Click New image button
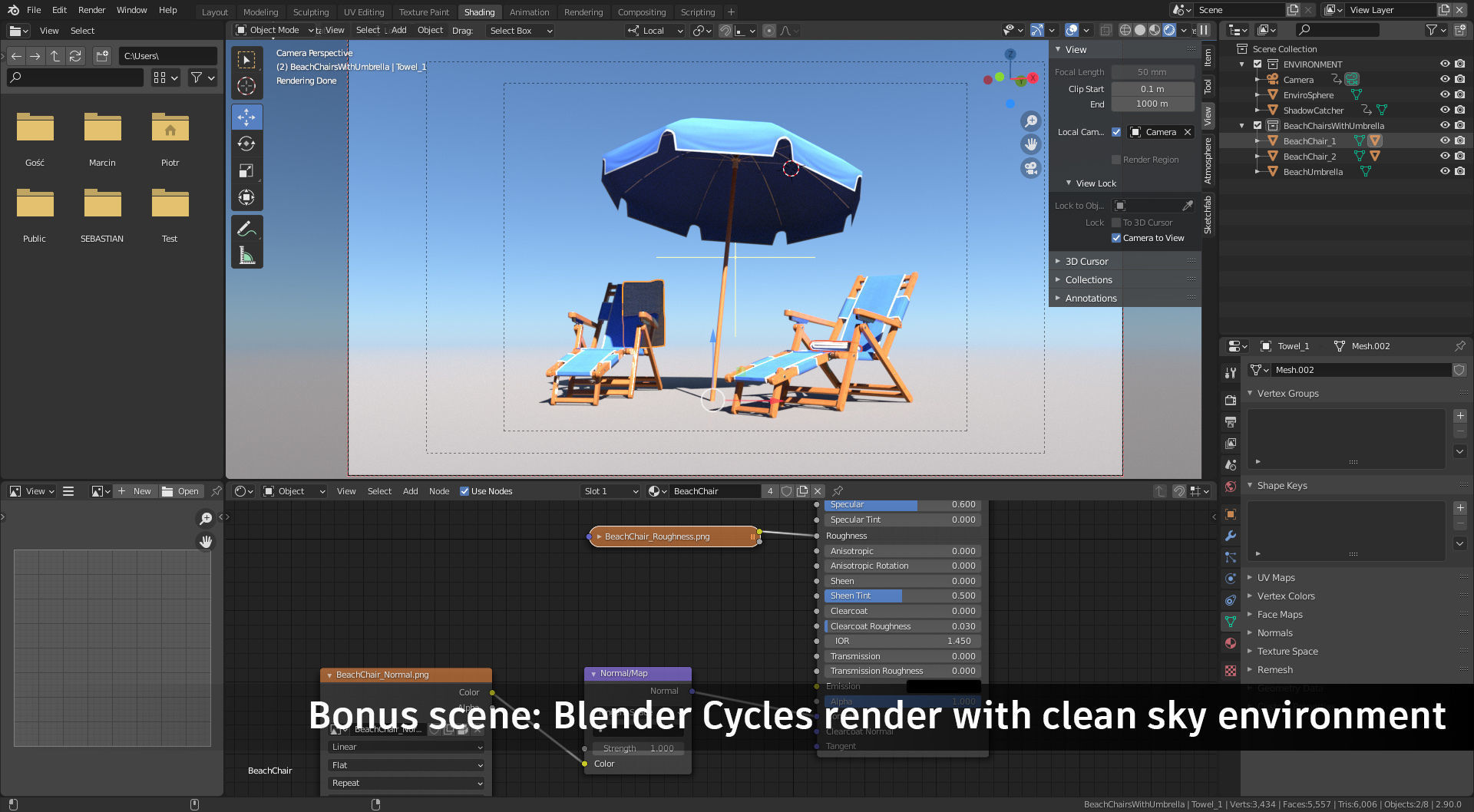Image resolution: width=1474 pixels, height=812 pixels. click(x=134, y=491)
